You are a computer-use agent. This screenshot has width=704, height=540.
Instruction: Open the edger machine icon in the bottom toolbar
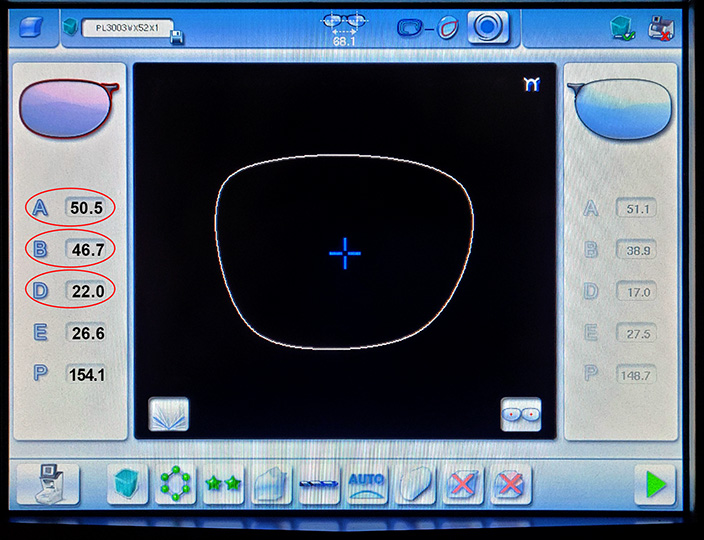tap(48, 484)
